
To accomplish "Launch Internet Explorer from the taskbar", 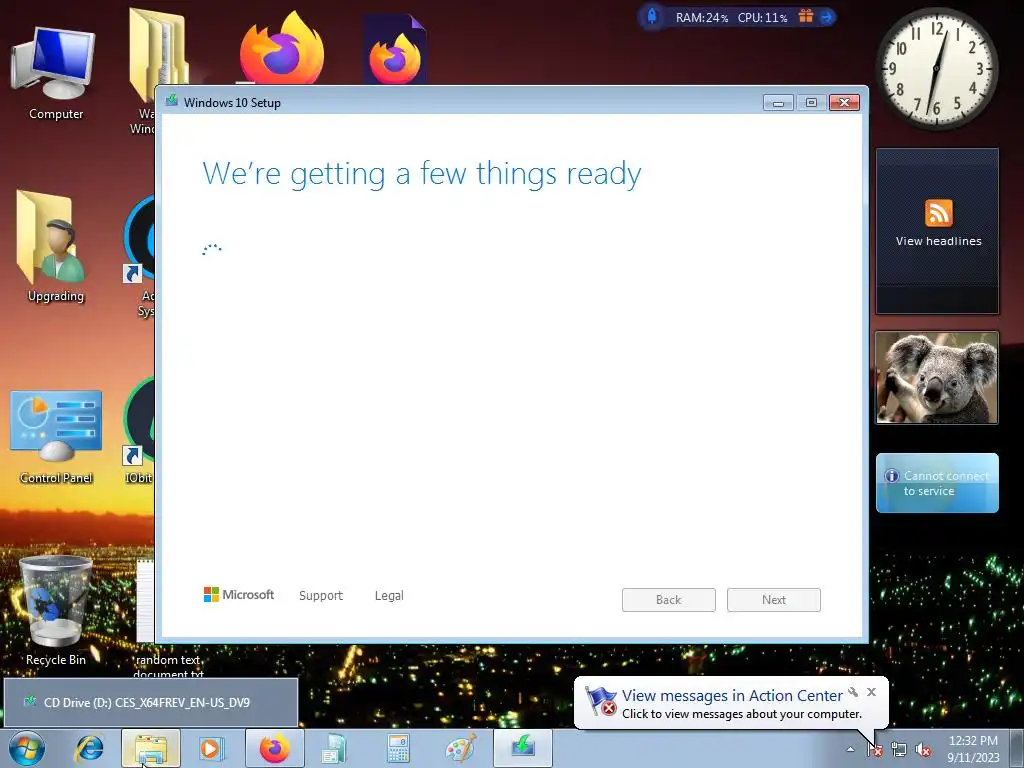I will point(89,748).
